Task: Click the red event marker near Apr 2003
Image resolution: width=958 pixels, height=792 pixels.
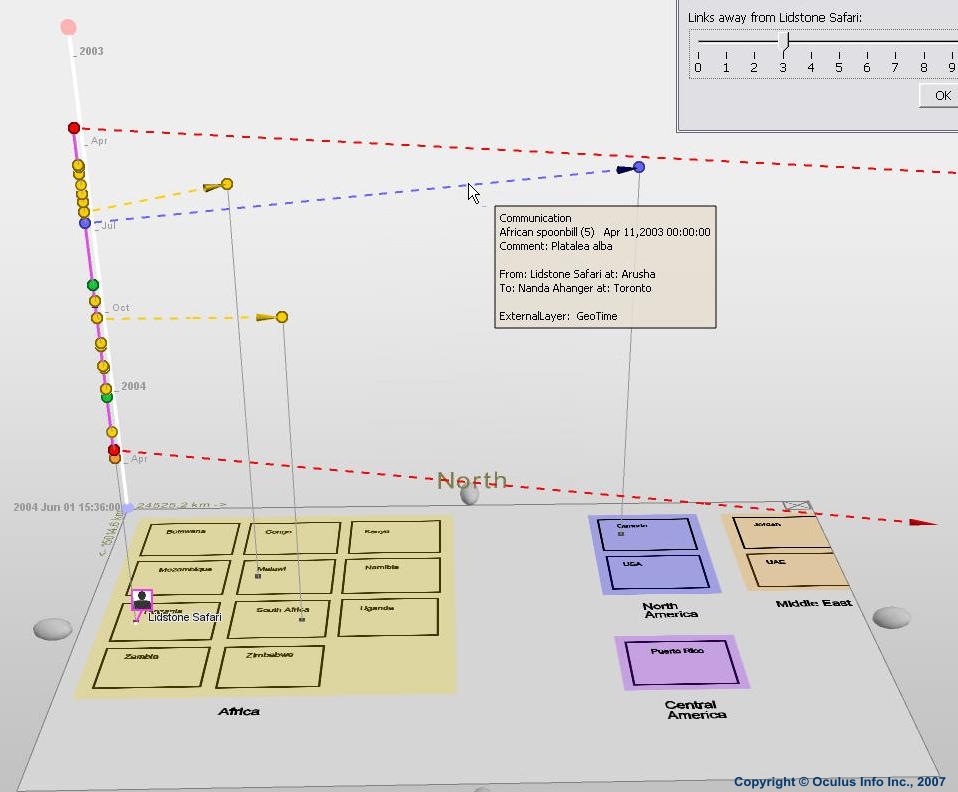Action: pyautogui.click(x=74, y=128)
